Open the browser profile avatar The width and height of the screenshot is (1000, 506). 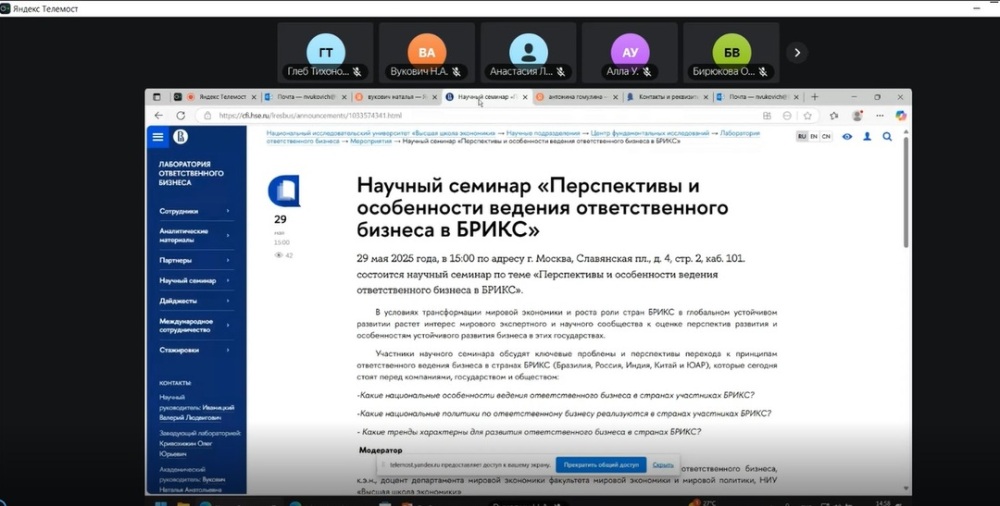(857, 116)
